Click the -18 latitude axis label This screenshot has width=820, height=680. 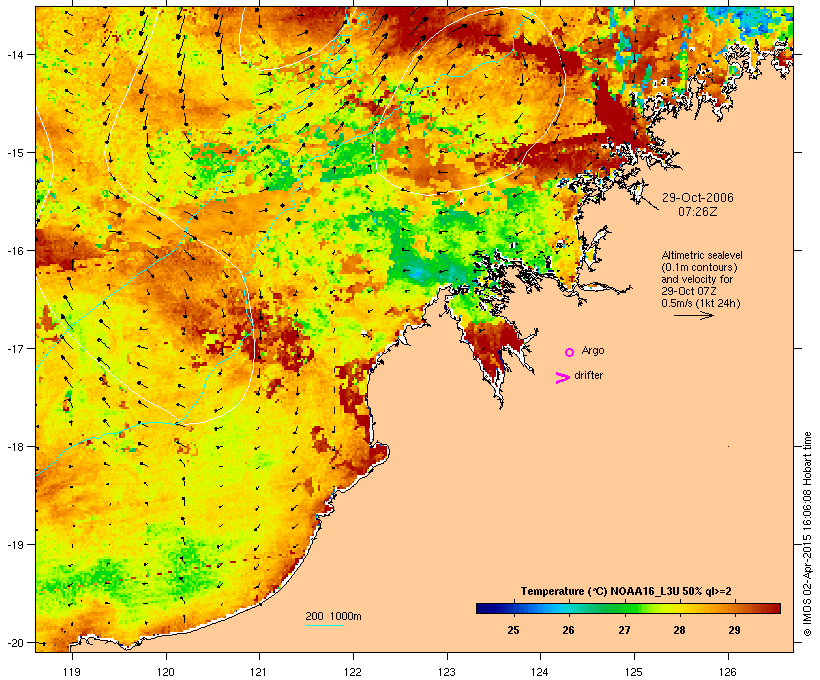click(15, 446)
